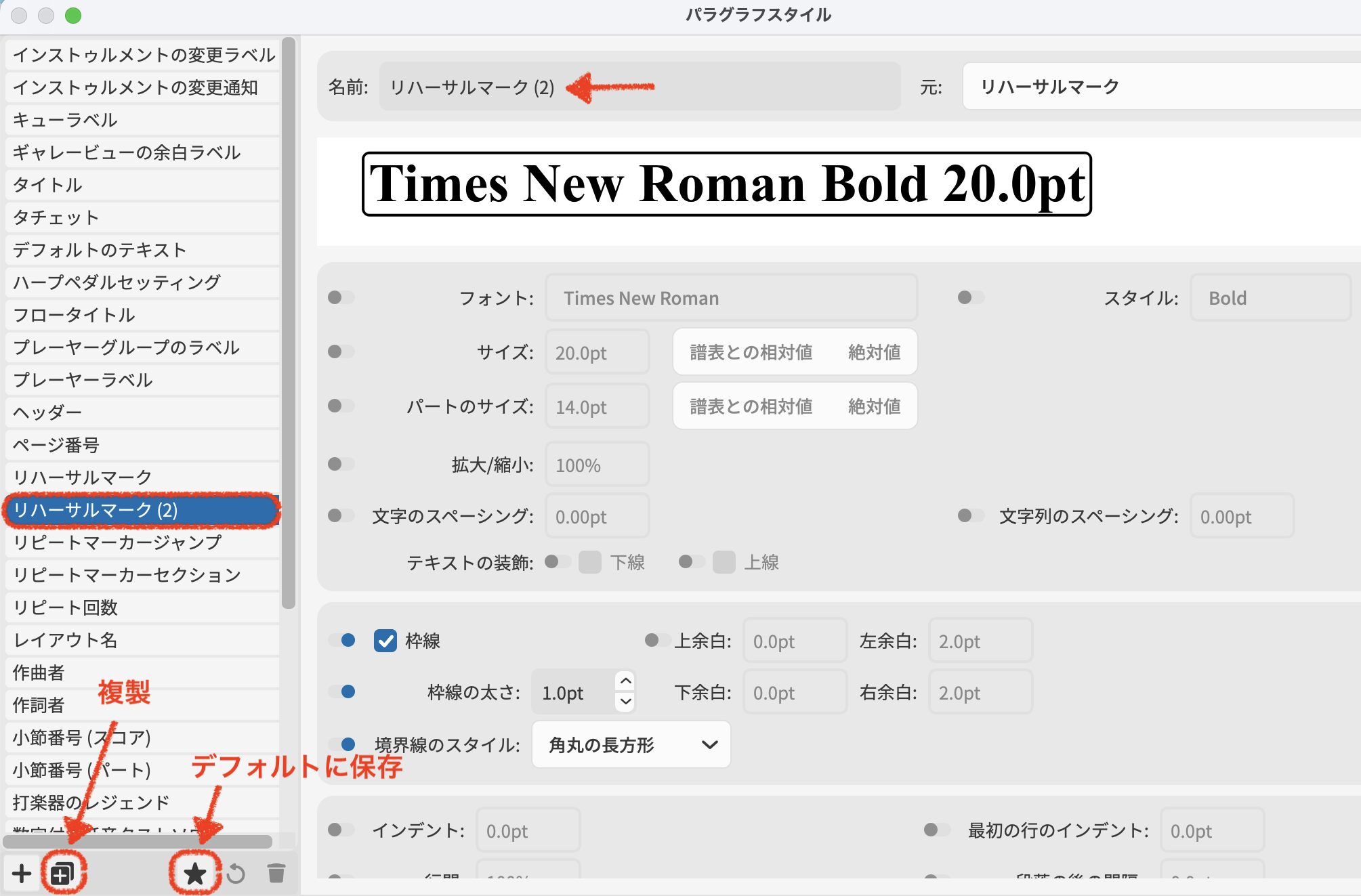Open the Times New Roman font dropdown
The height and width of the screenshot is (896, 1361).
731,298
